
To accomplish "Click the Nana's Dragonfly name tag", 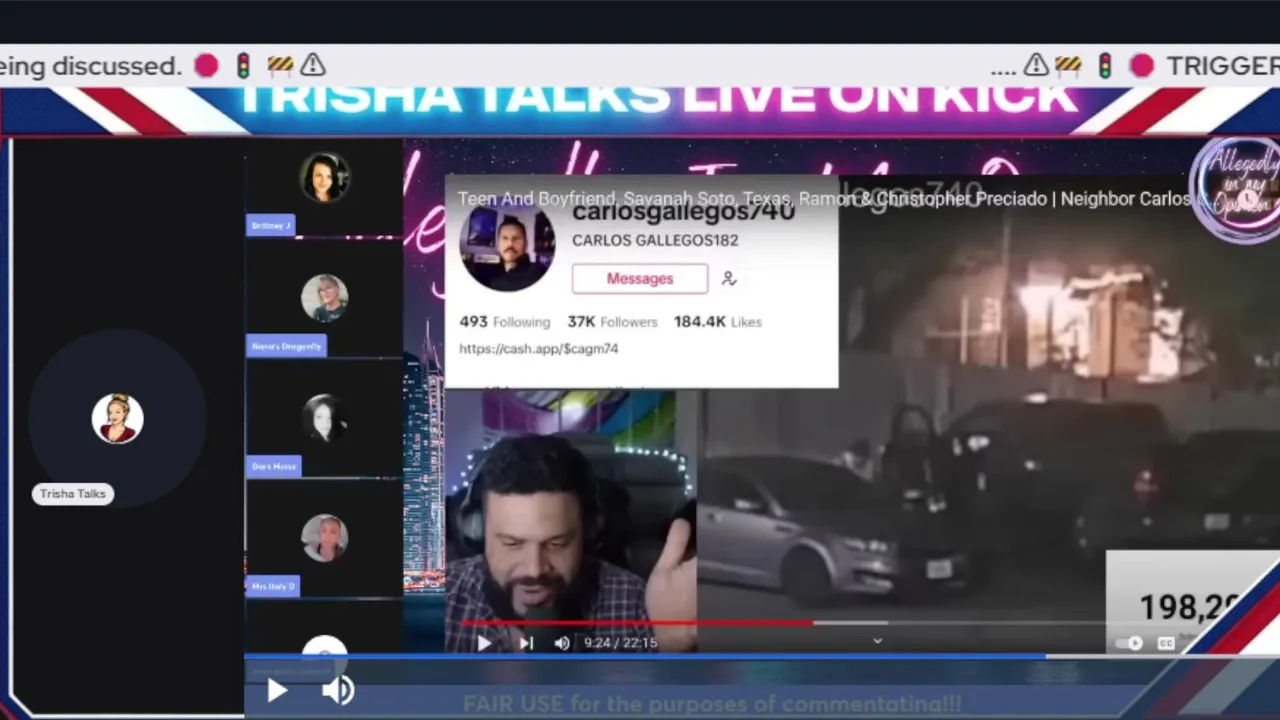I will [x=286, y=346].
